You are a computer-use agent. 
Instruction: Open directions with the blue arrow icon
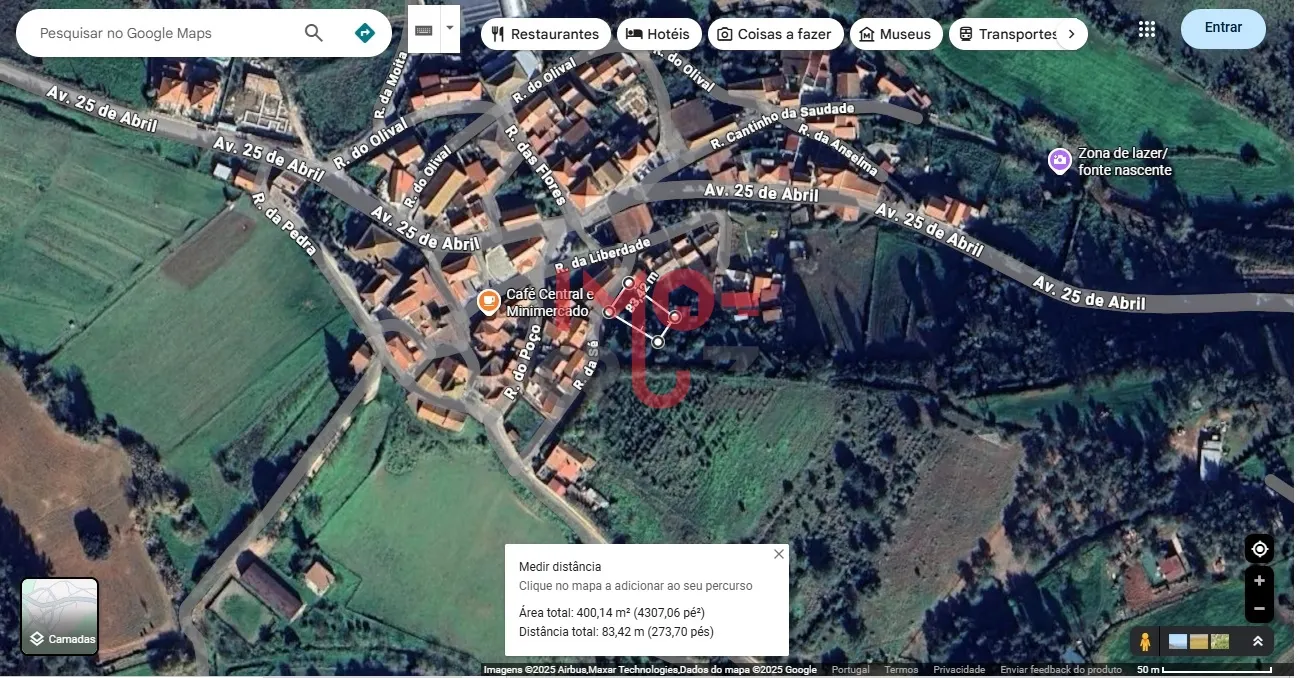[365, 33]
